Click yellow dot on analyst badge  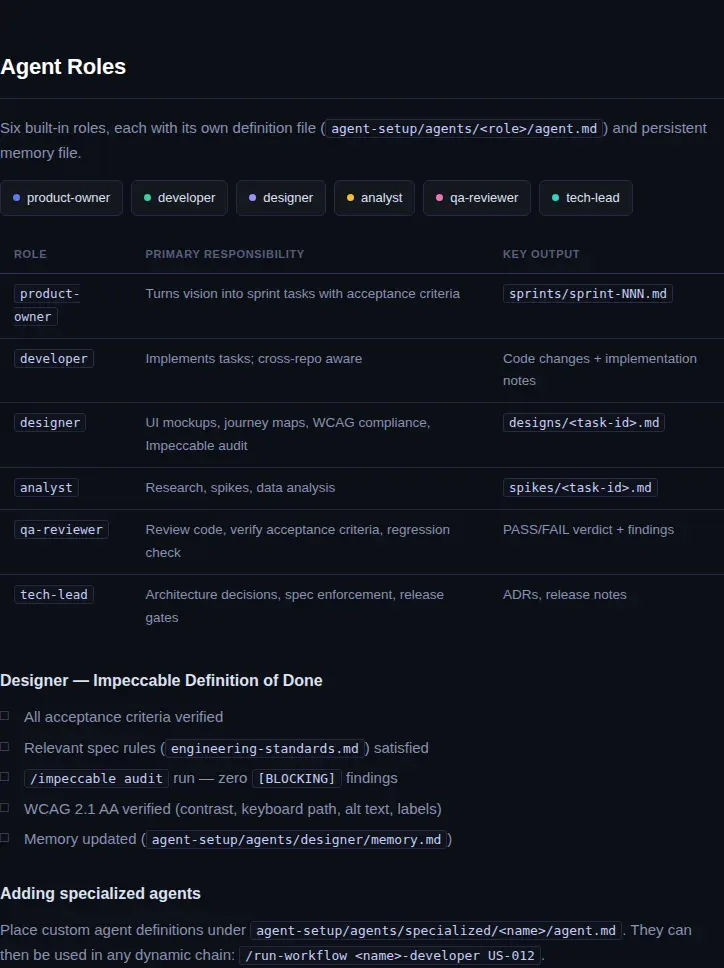point(351,198)
